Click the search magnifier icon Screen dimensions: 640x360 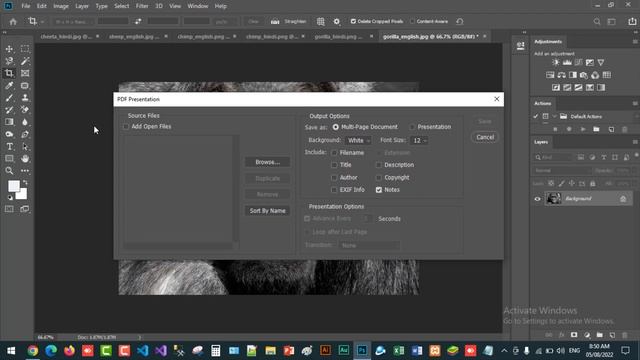(x=597, y=22)
